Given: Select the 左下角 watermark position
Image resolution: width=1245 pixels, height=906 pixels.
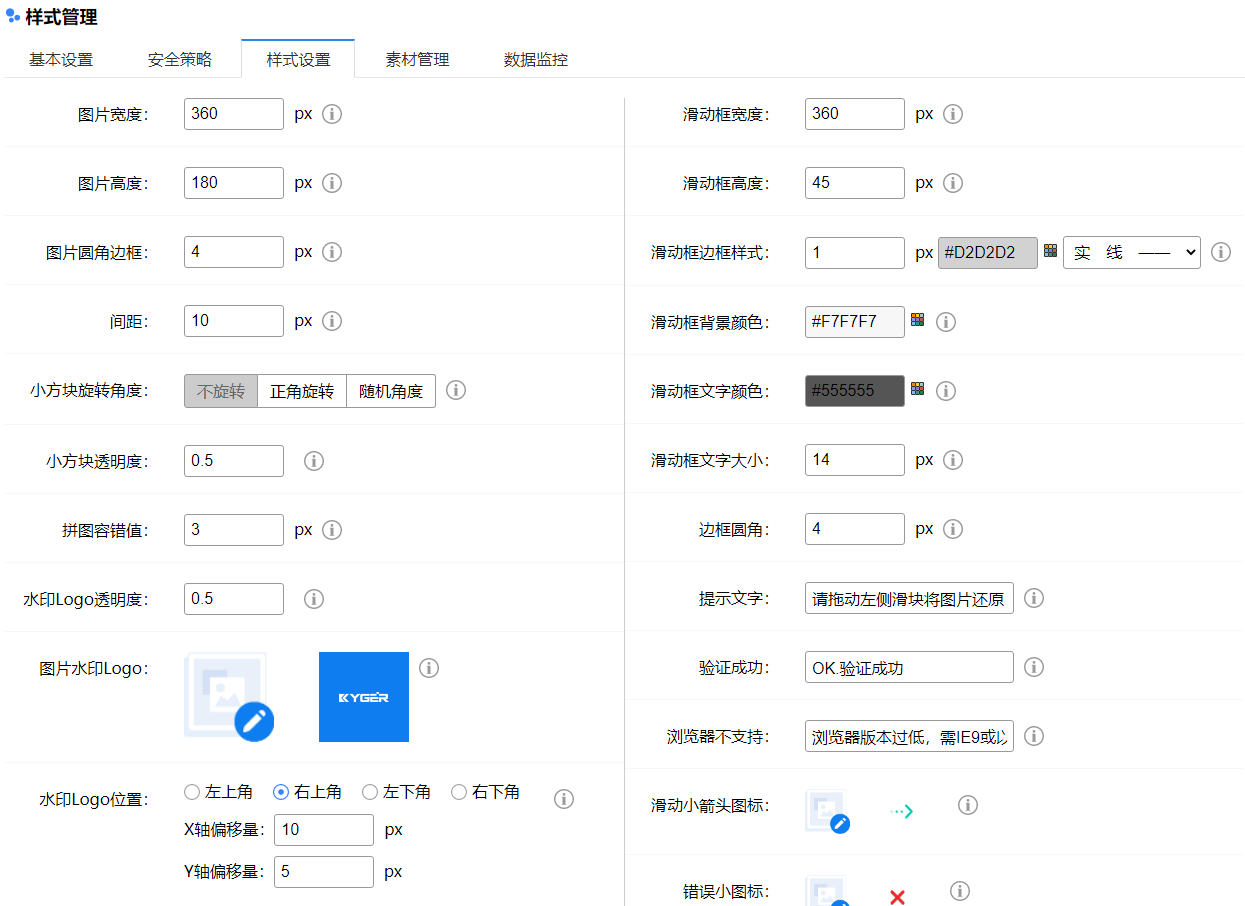Looking at the screenshot, I should [369, 791].
